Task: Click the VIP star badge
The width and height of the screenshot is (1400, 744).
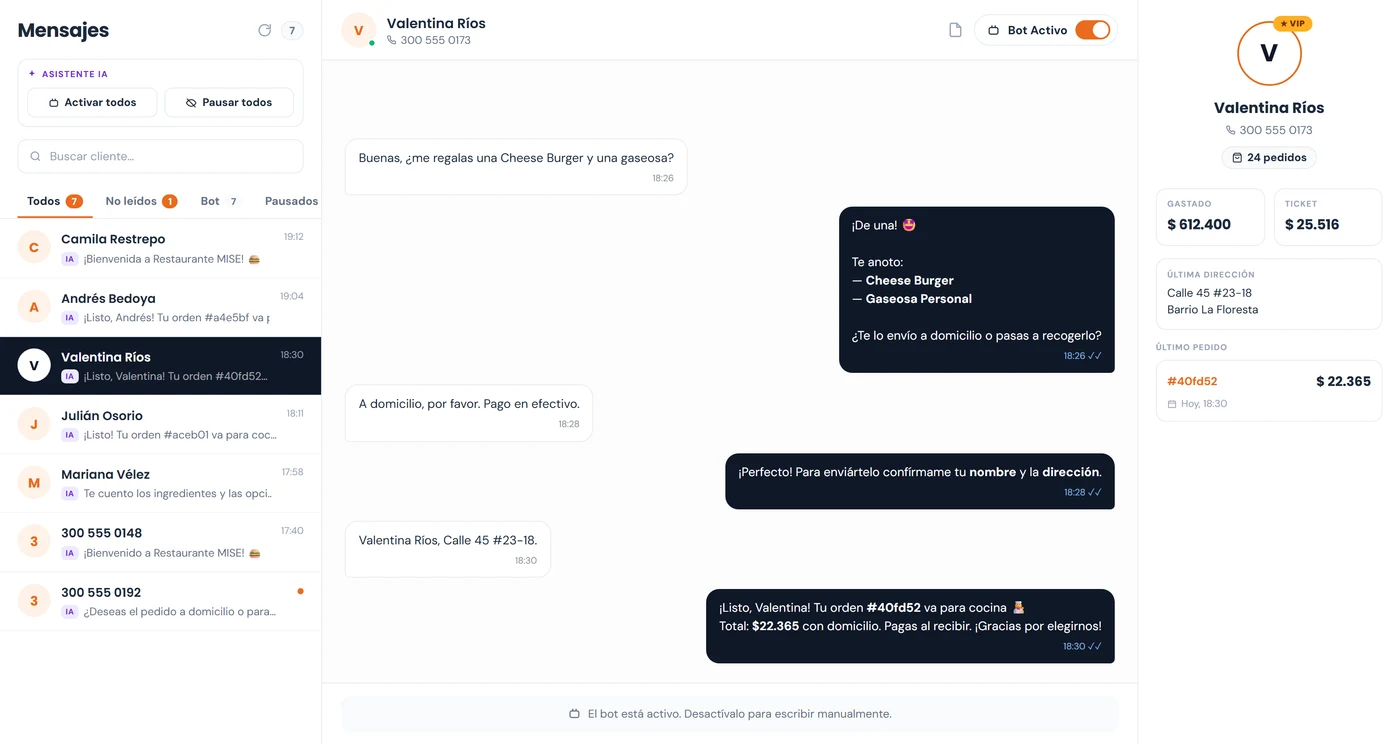Action: [x=1292, y=23]
